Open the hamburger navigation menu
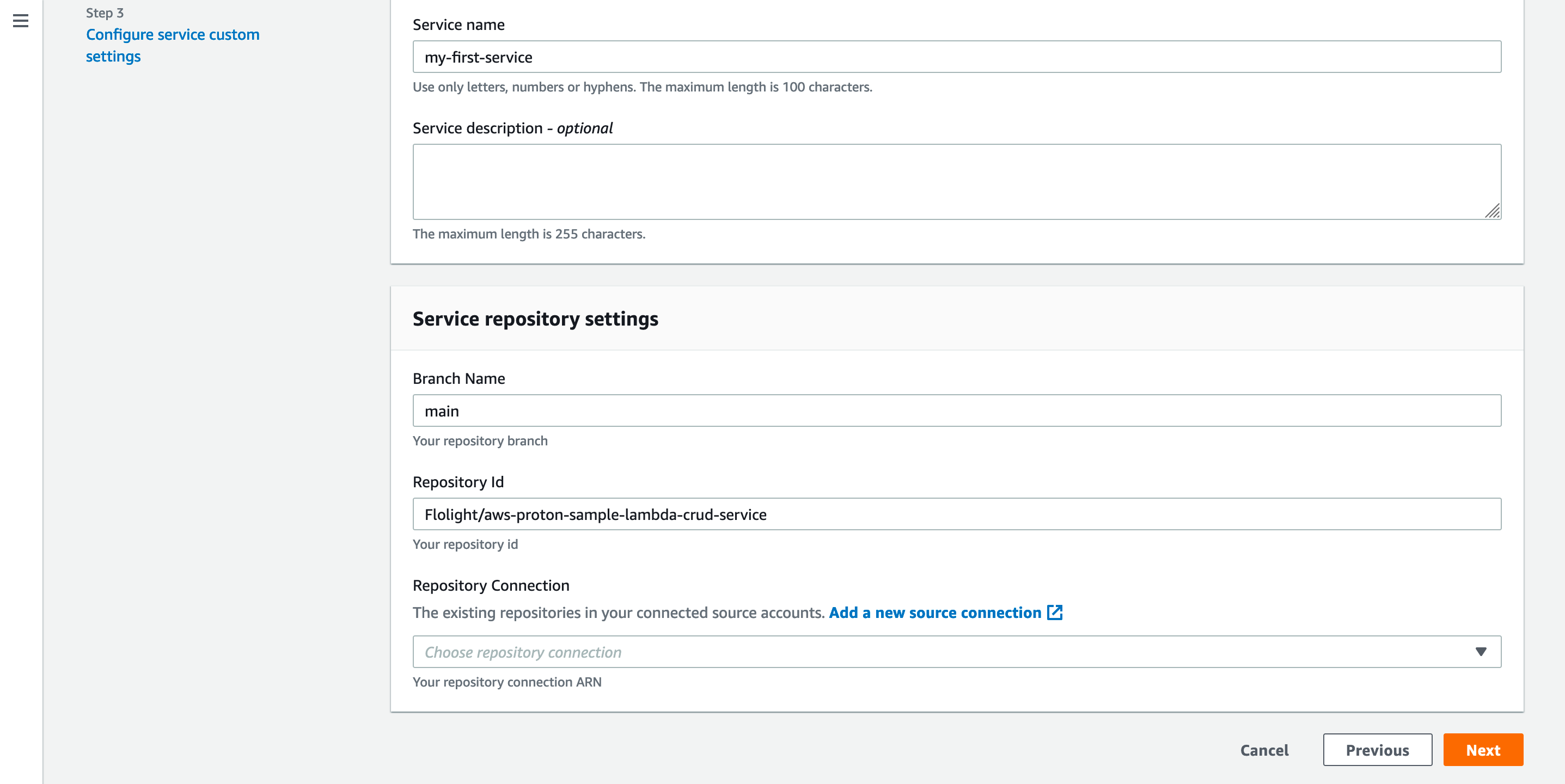 tap(21, 21)
